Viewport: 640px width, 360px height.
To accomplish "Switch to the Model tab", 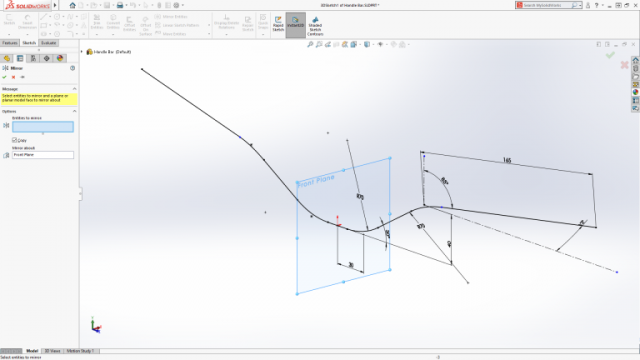I will tap(32, 351).
